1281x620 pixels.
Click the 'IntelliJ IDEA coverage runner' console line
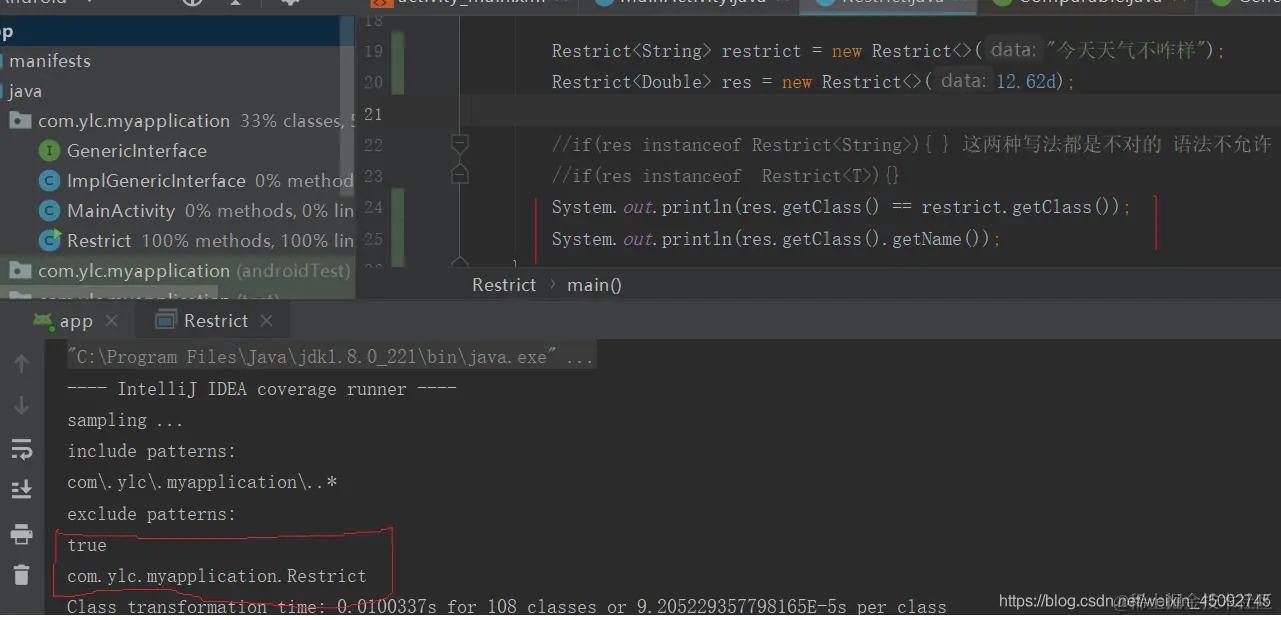pyautogui.click(x=262, y=389)
